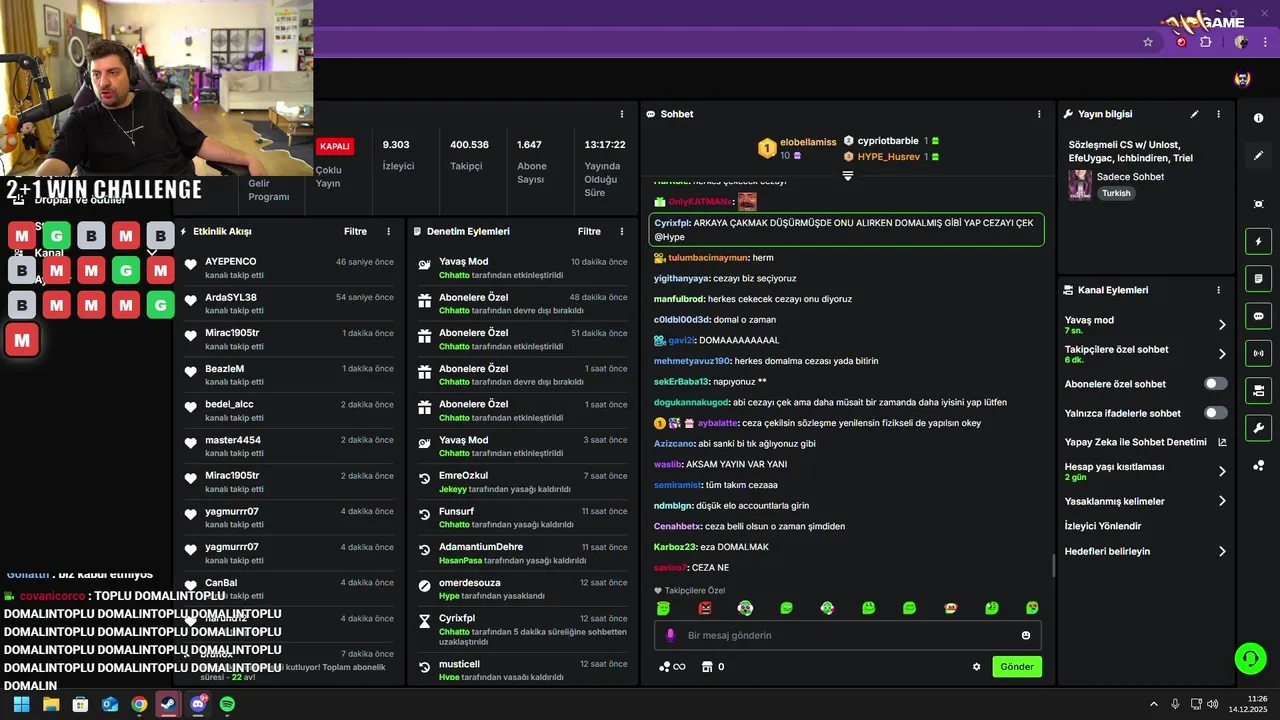The height and width of the screenshot is (720, 1280).
Task: Toggle the broadcast signal panel button in sidebar
Action: point(1258,353)
